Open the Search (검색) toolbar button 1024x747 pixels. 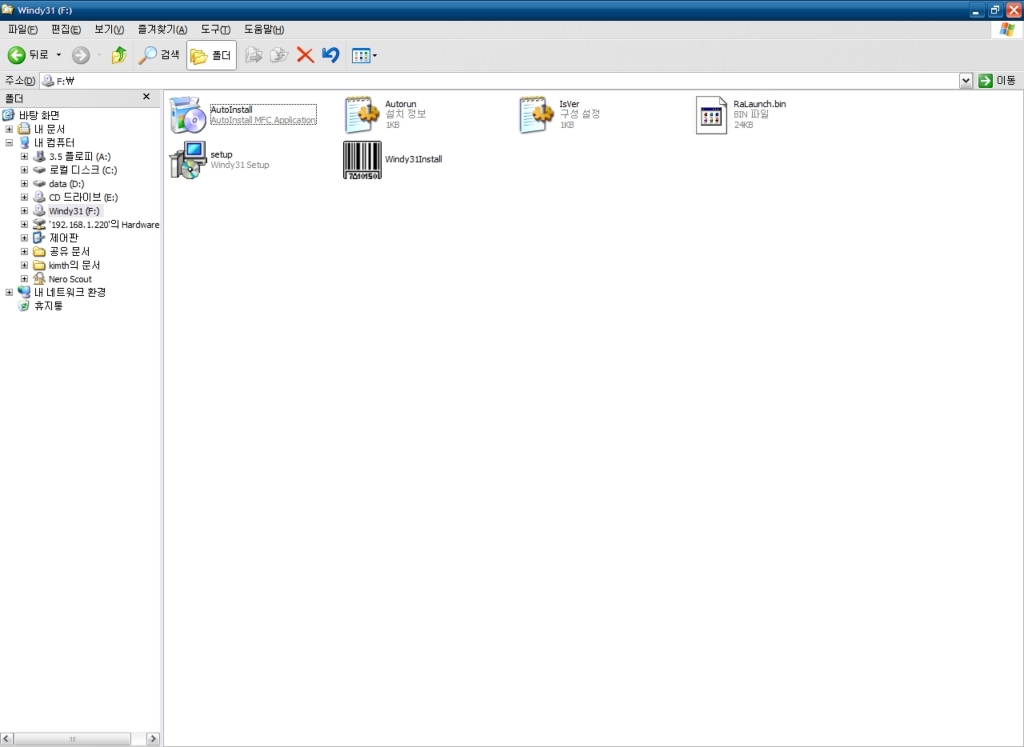point(159,56)
